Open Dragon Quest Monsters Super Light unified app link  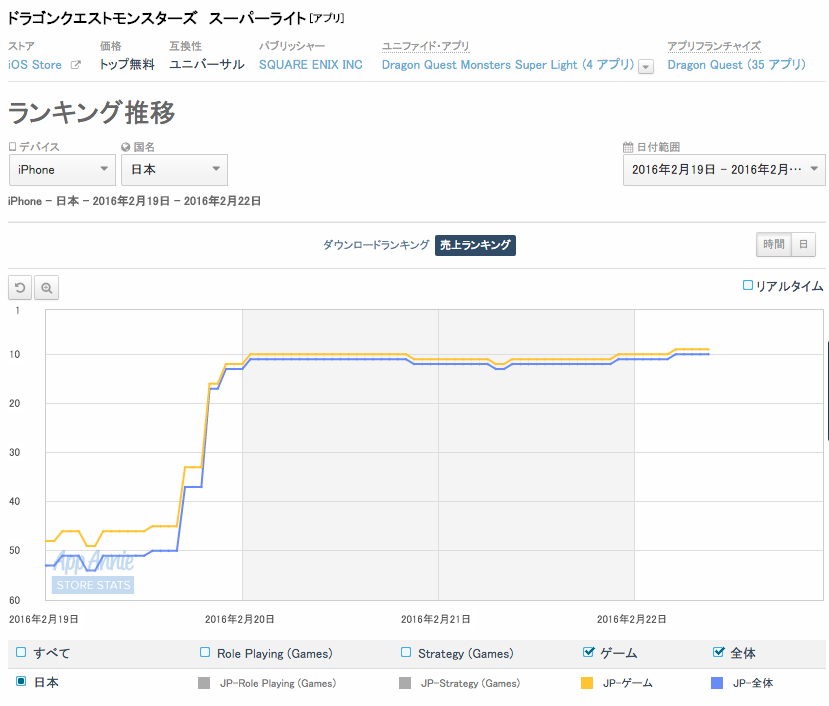point(508,65)
